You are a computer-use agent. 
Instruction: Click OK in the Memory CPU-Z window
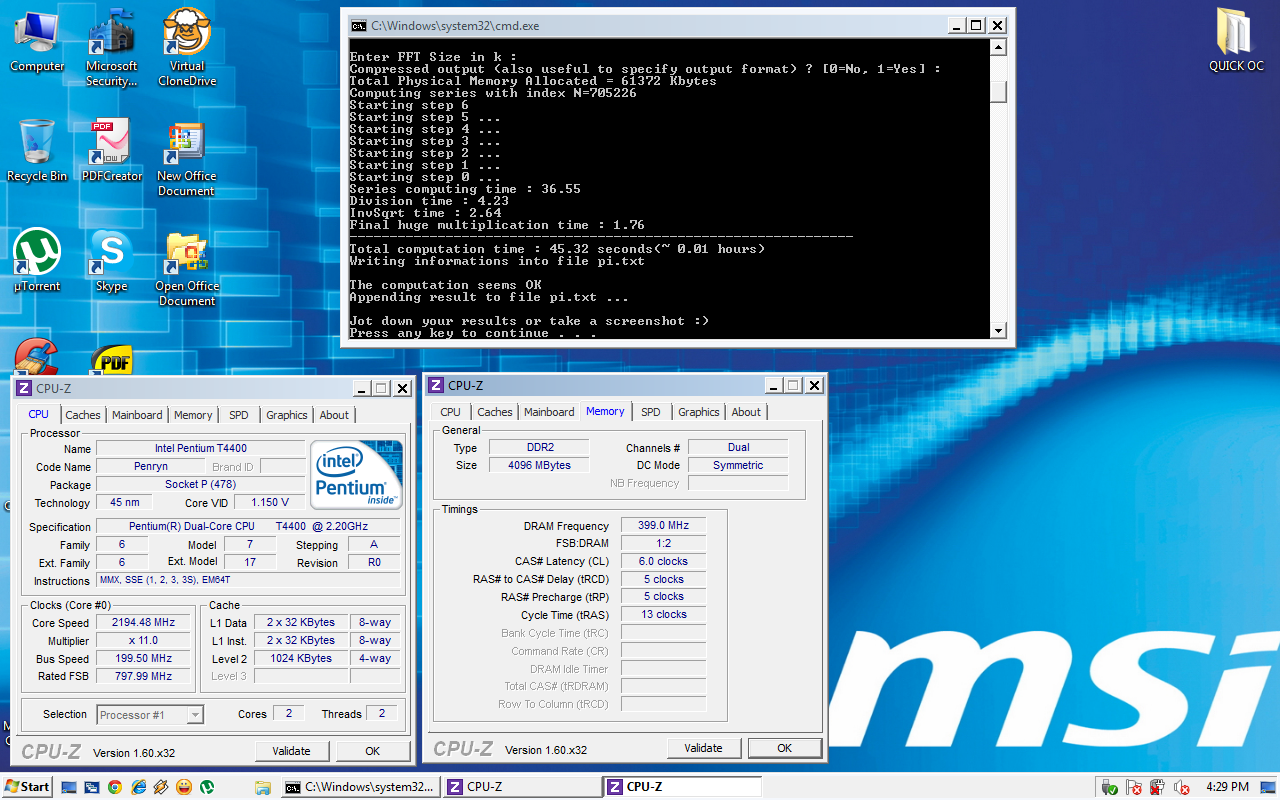pos(785,748)
